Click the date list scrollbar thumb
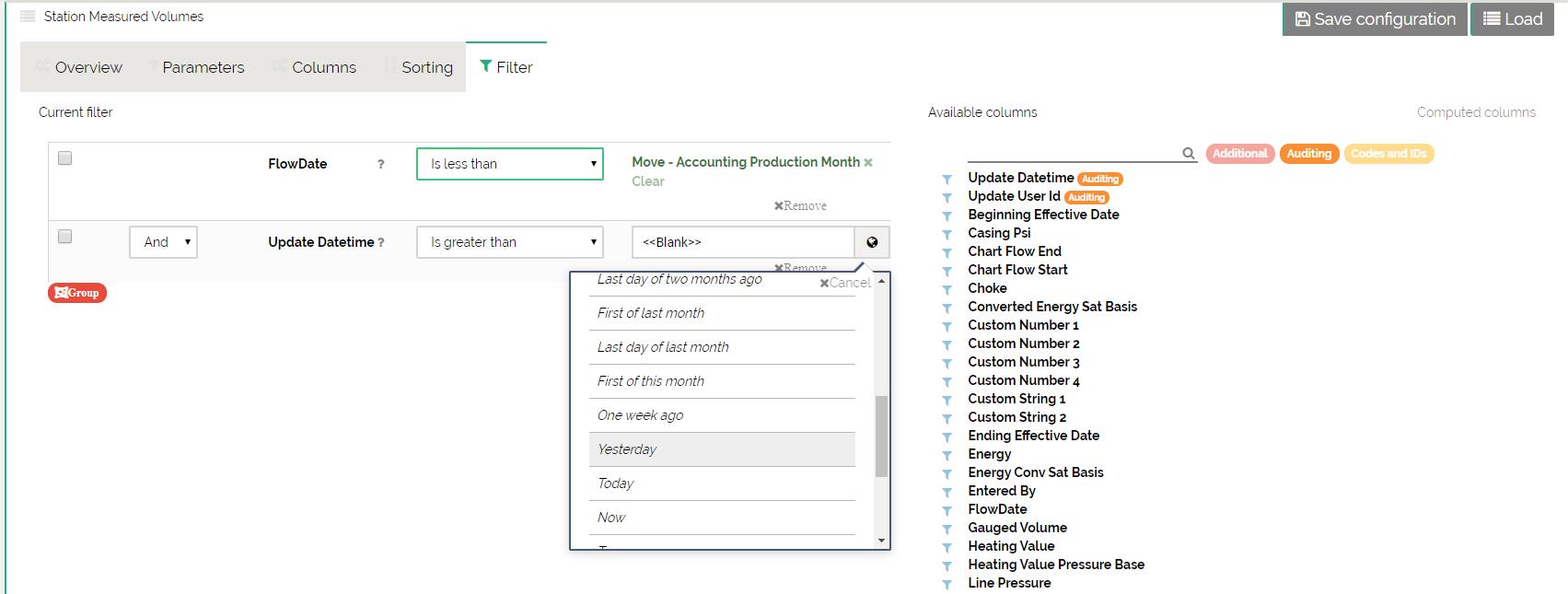 [881, 436]
